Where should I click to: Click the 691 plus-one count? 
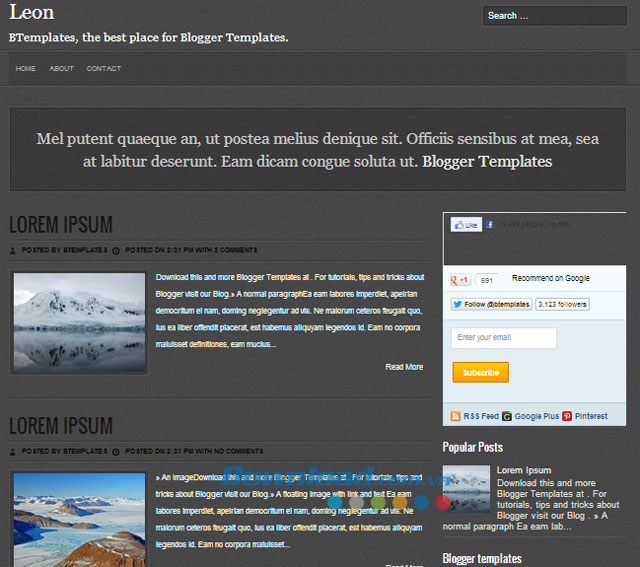(x=487, y=280)
